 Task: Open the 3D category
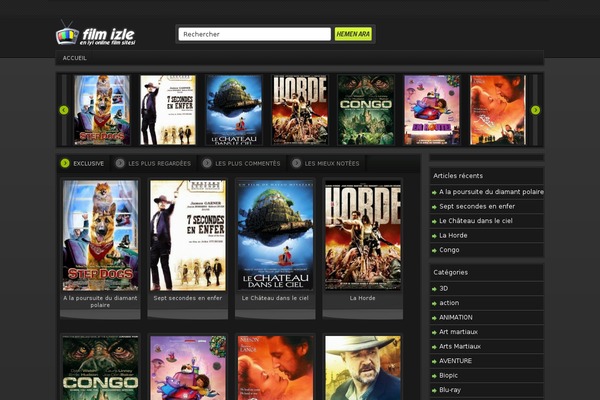point(443,288)
